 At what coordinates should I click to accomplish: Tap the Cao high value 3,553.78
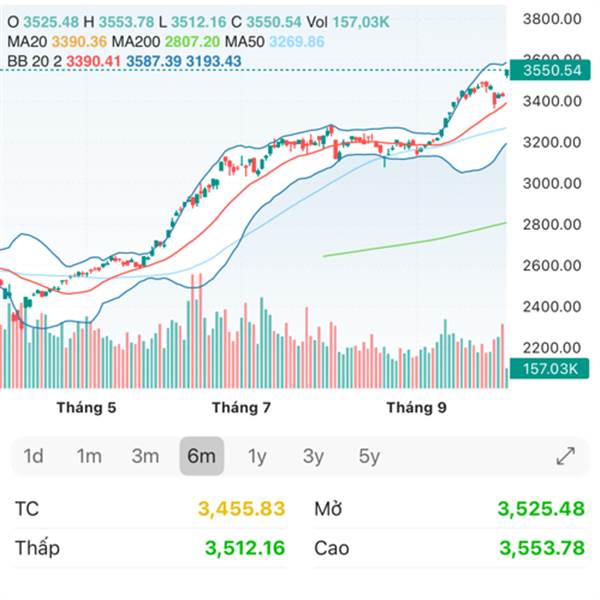pyautogui.click(x=540, y=548)
